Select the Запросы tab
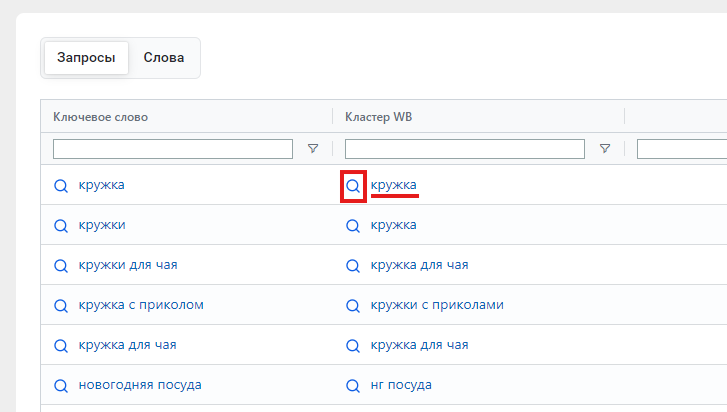The image size is (727, 412). click(86, 57)
